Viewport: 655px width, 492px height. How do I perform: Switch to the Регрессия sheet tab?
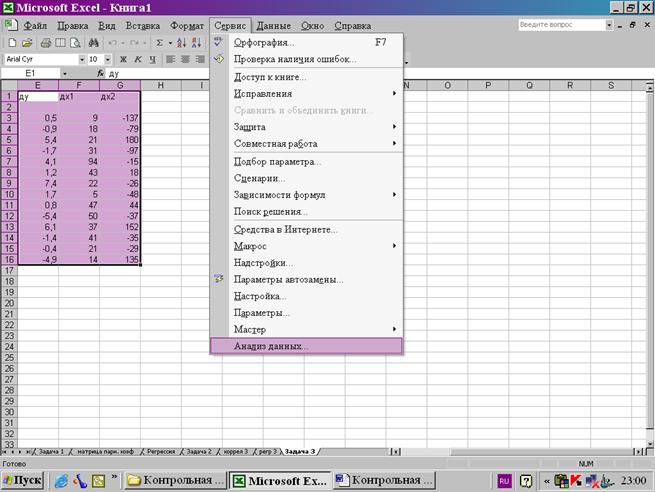pos(161,451)
